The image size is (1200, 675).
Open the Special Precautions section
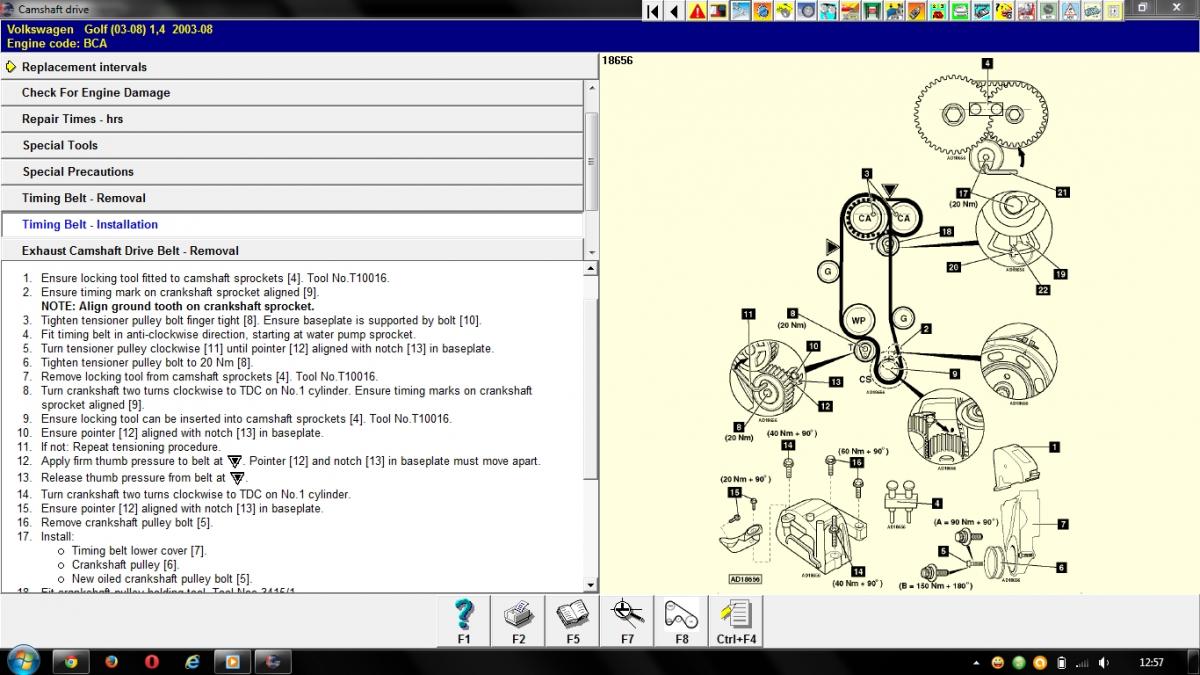[x=78, y=172]
